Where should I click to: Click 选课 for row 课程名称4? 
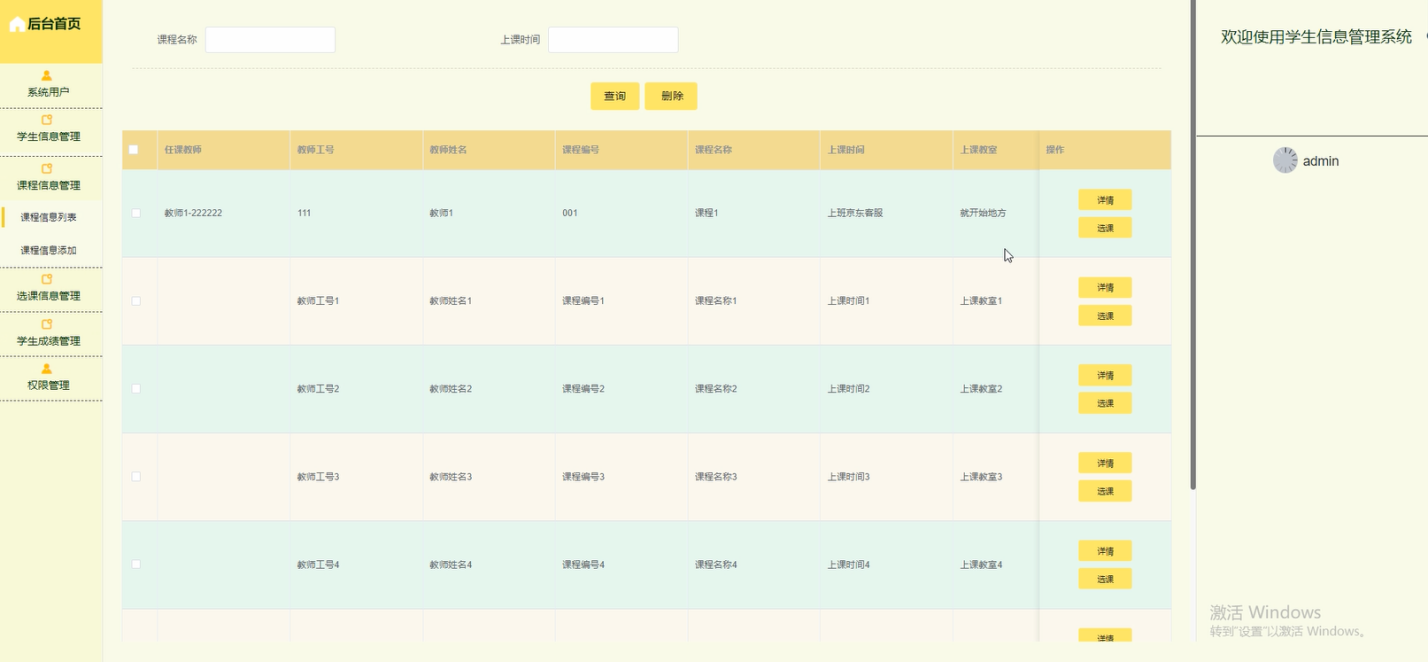click(1105, 579)
